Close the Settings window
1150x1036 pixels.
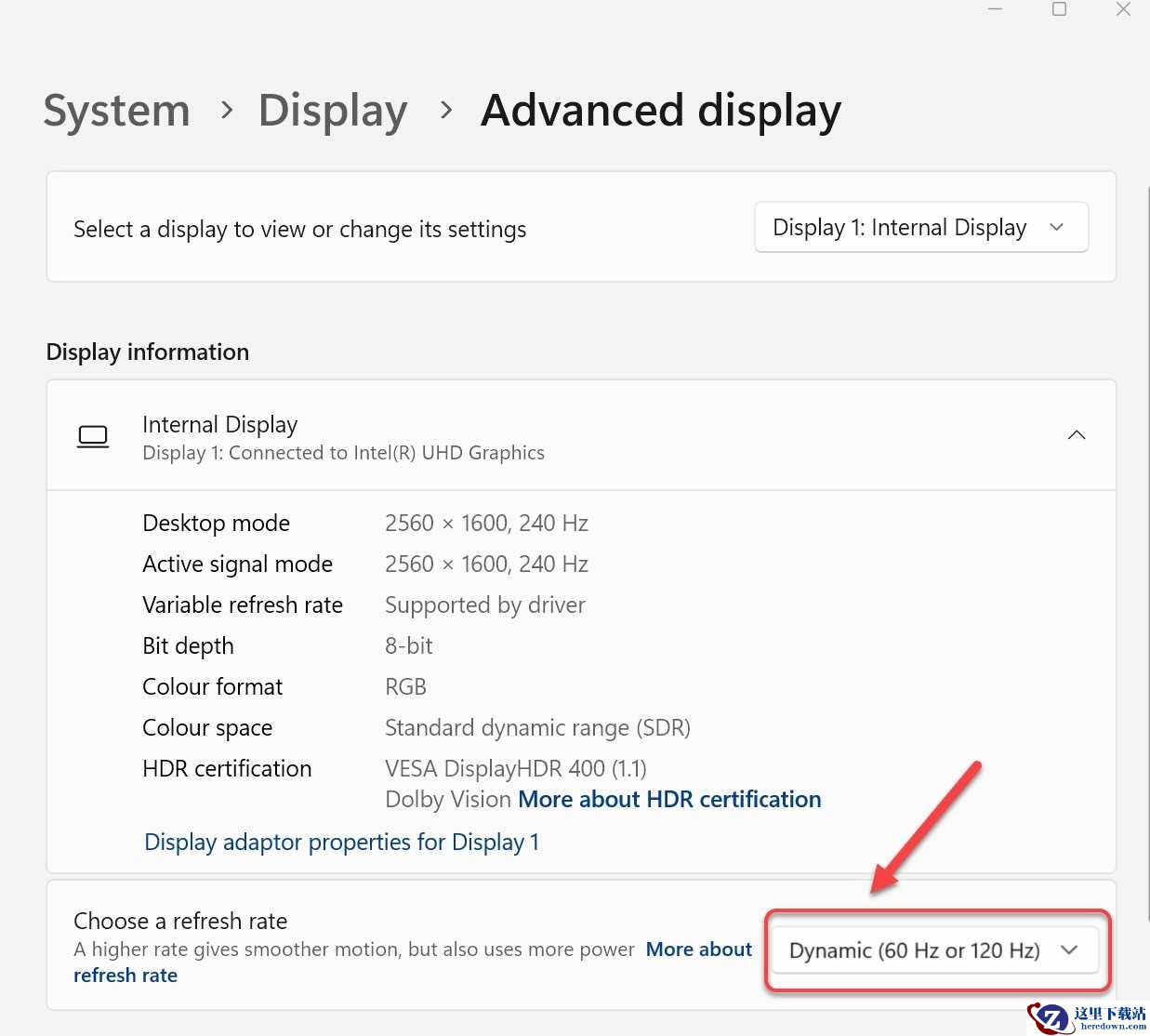[1123, 9]
